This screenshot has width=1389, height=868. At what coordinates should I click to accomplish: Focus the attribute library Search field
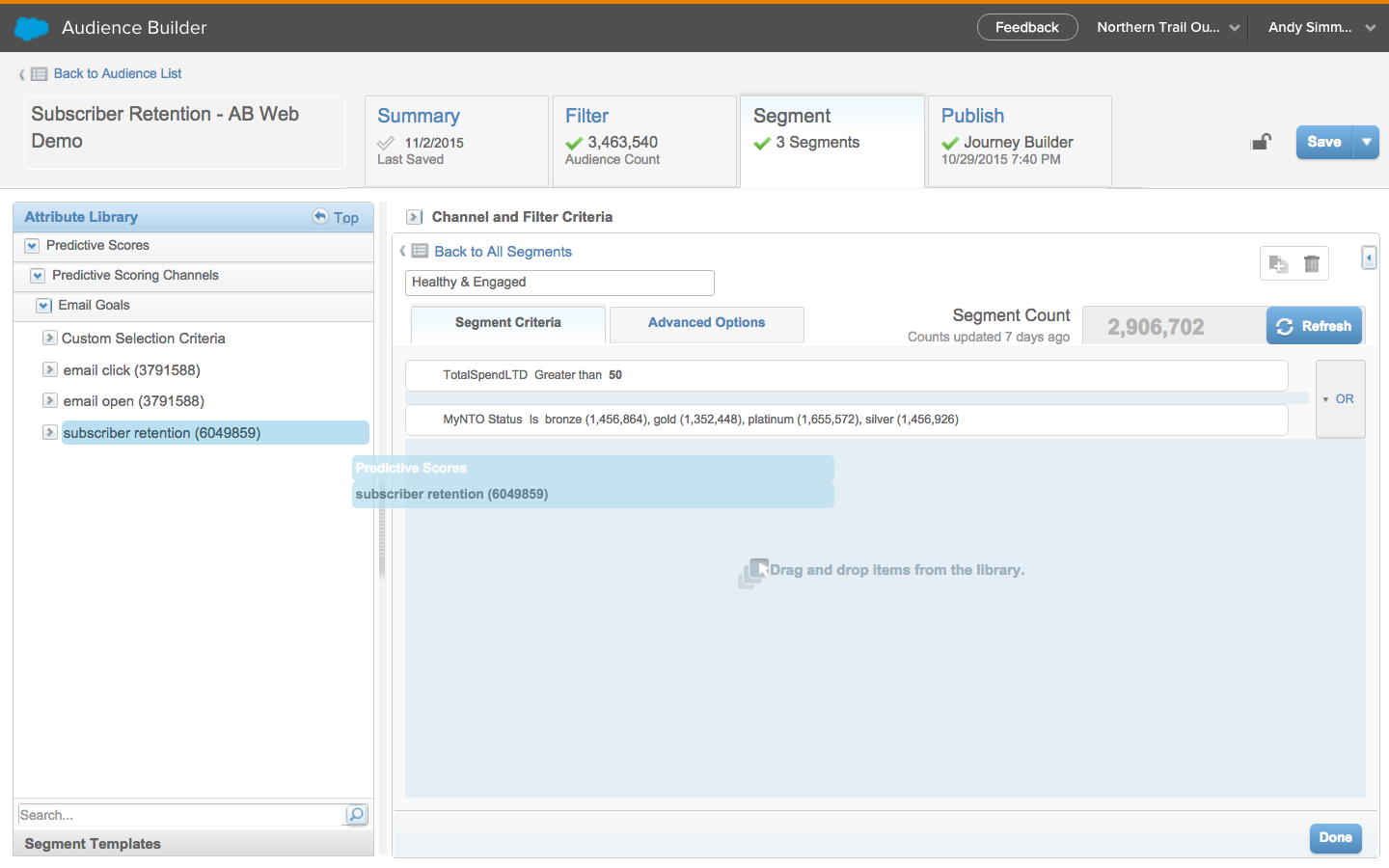tap(180, 815)
